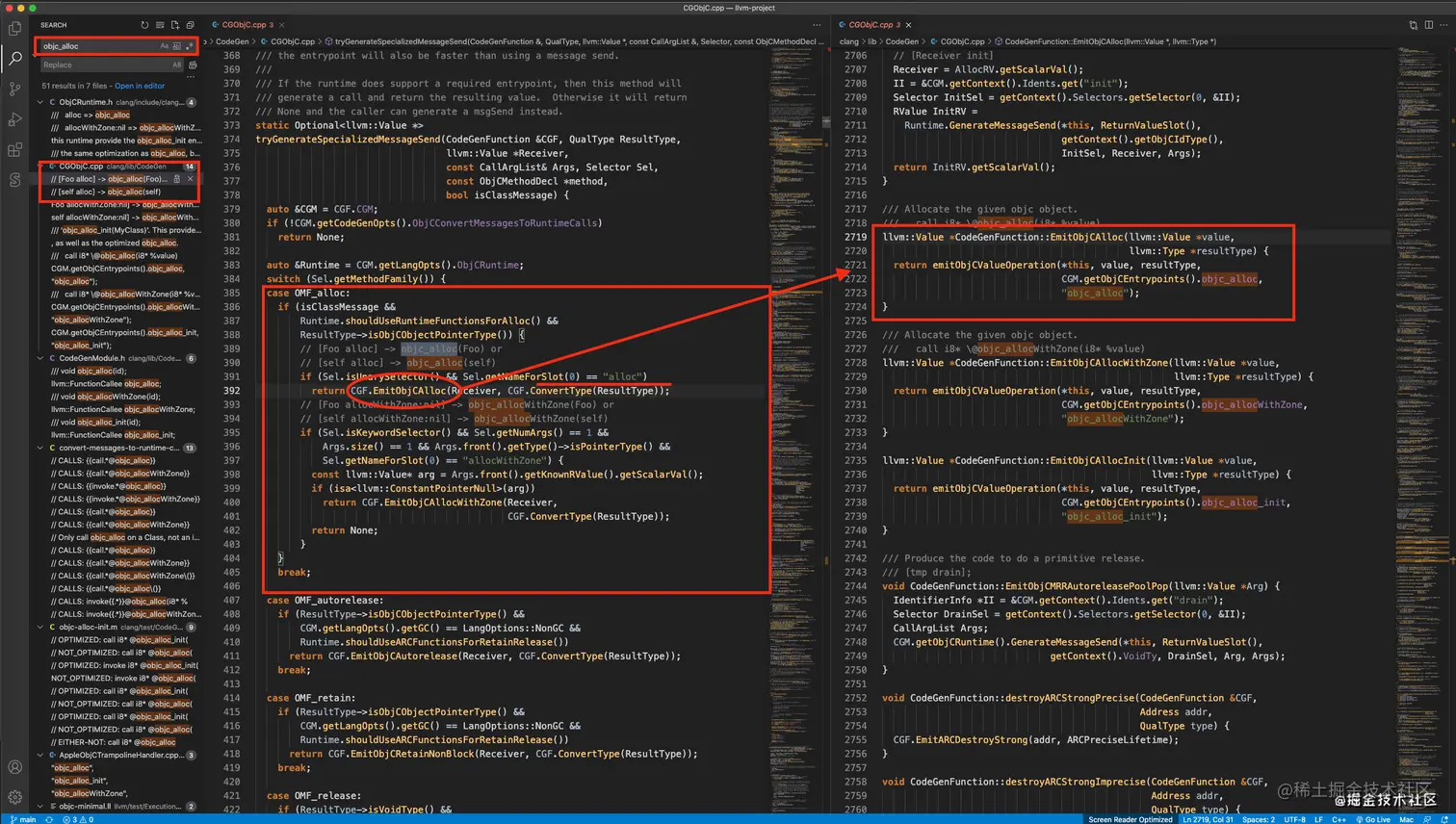Open the Search view in activity bar
Viewport: 1456px width, 824px height.
[x=14, y=59]
